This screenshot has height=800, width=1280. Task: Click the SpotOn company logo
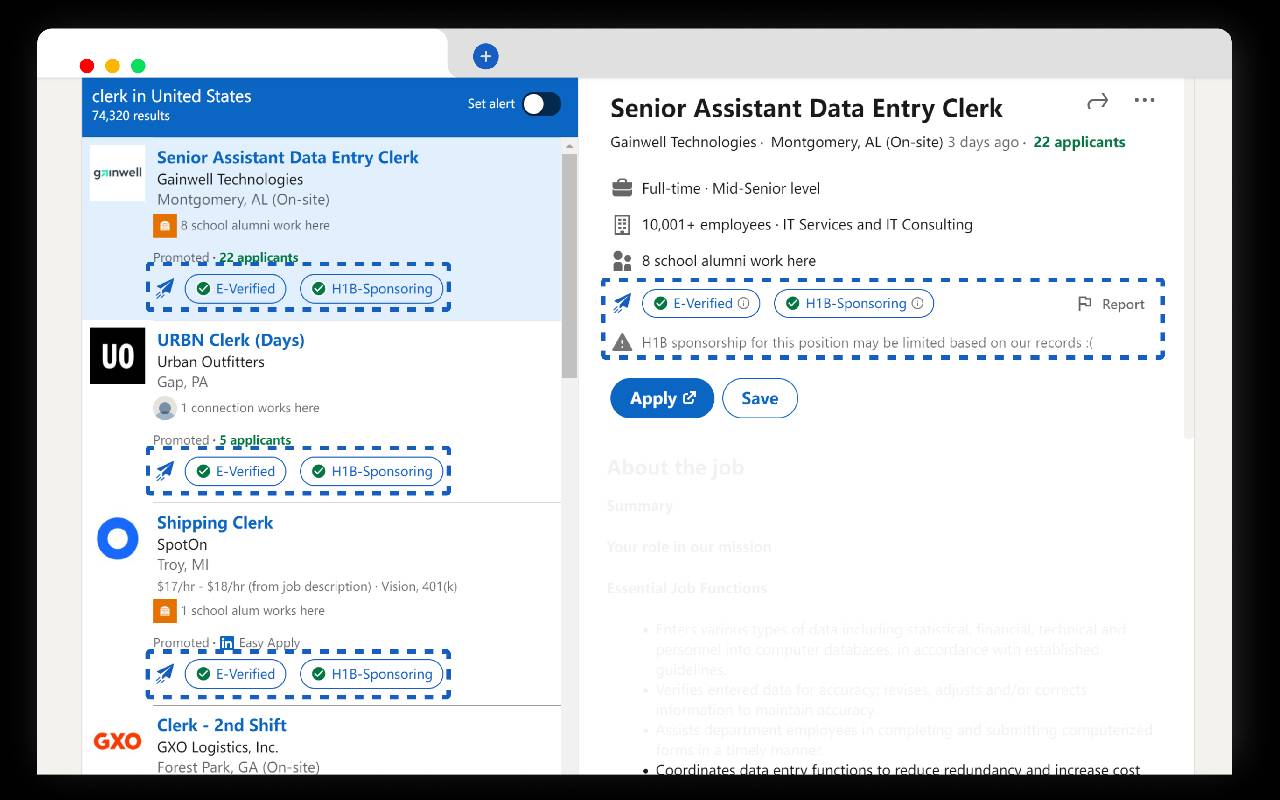pyautogui.click(x=117, y=539)
